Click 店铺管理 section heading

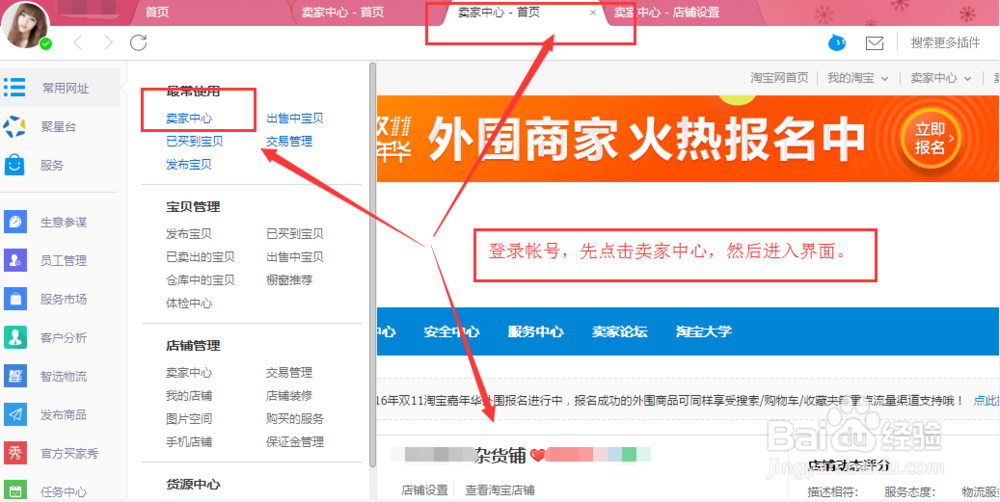pos(193,346)
